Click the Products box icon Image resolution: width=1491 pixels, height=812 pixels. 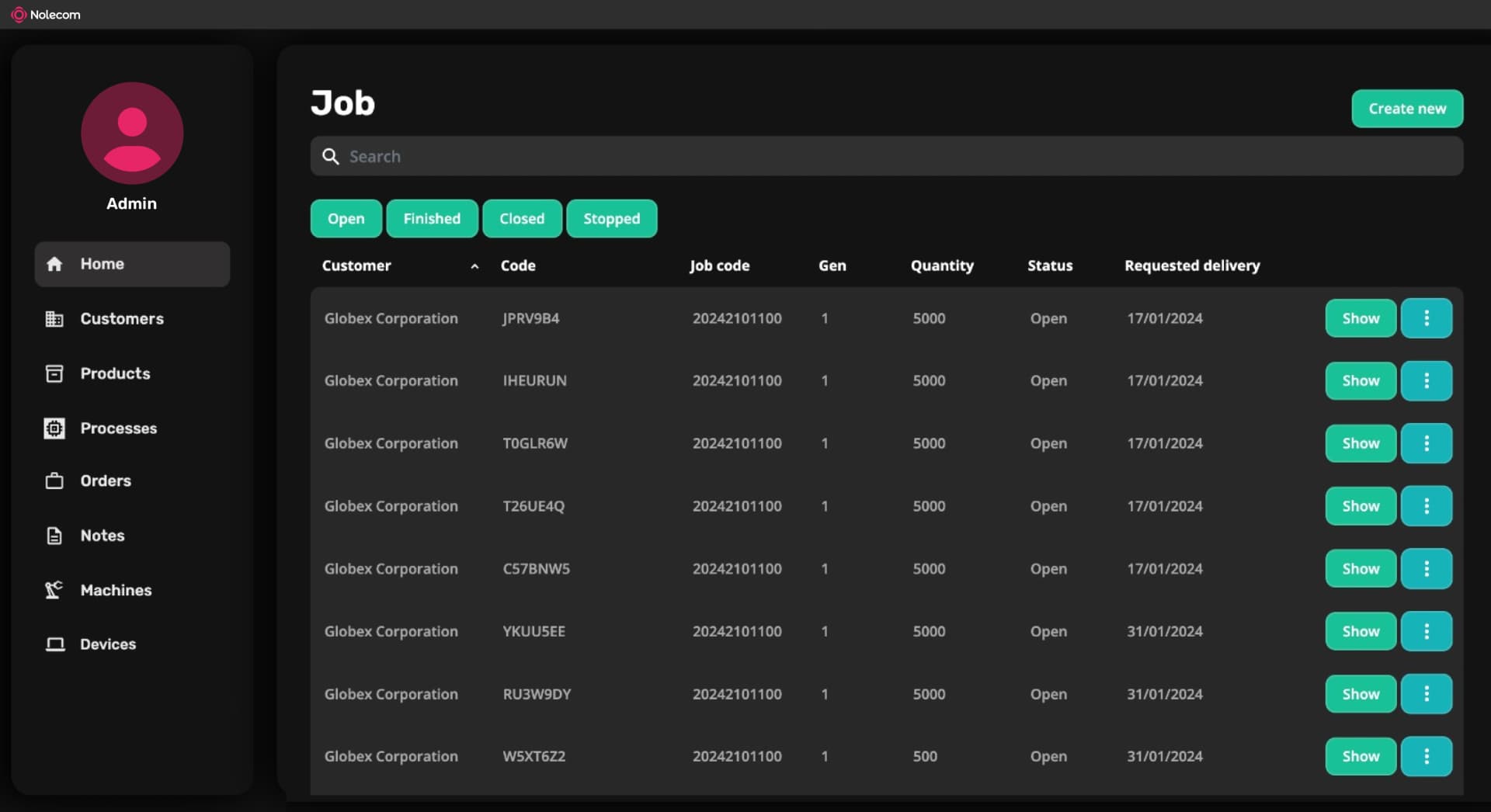[54, 373]
